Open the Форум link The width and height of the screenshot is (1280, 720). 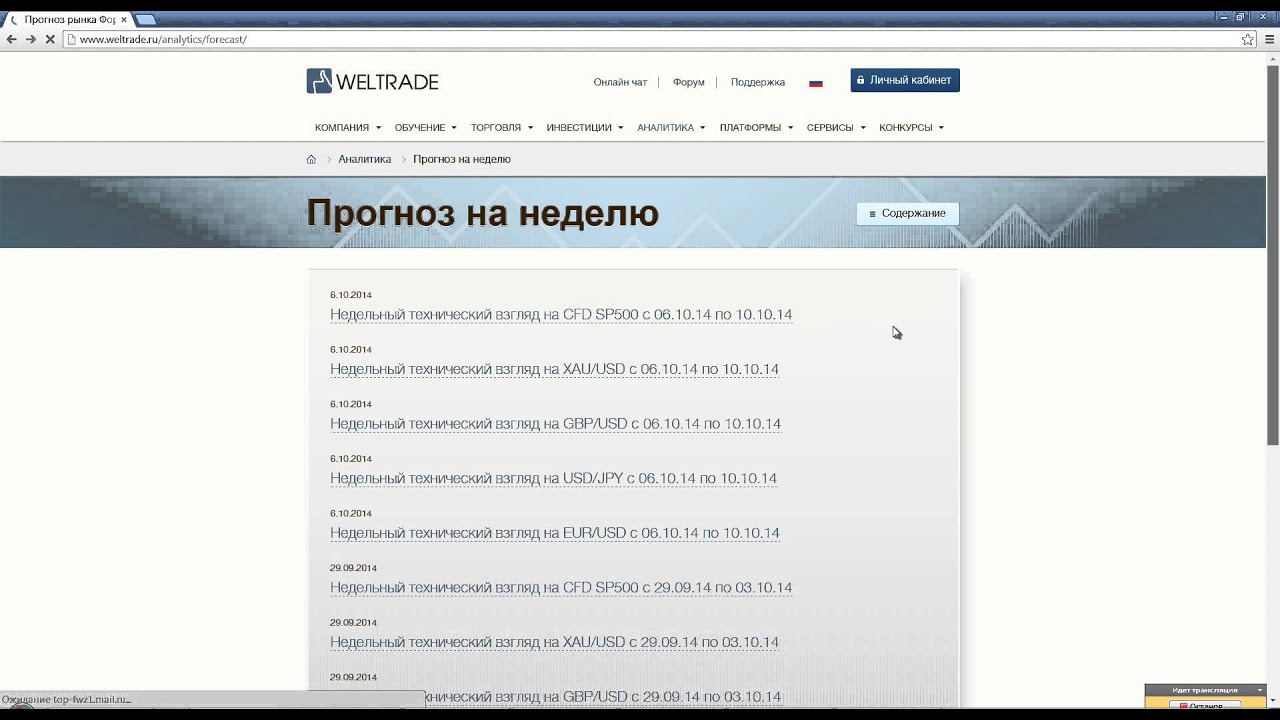(689, 82)
